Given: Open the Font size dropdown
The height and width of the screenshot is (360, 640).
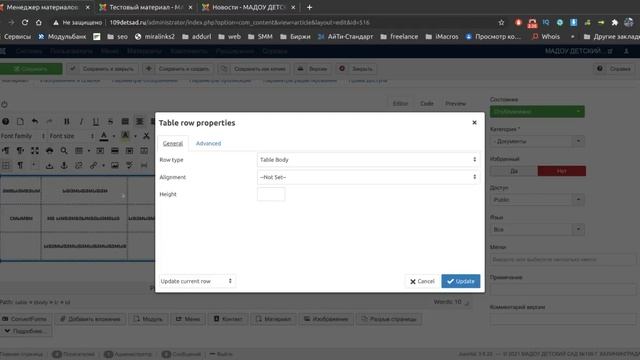Looking at the screenshot, I should click(x=71, y=136).
